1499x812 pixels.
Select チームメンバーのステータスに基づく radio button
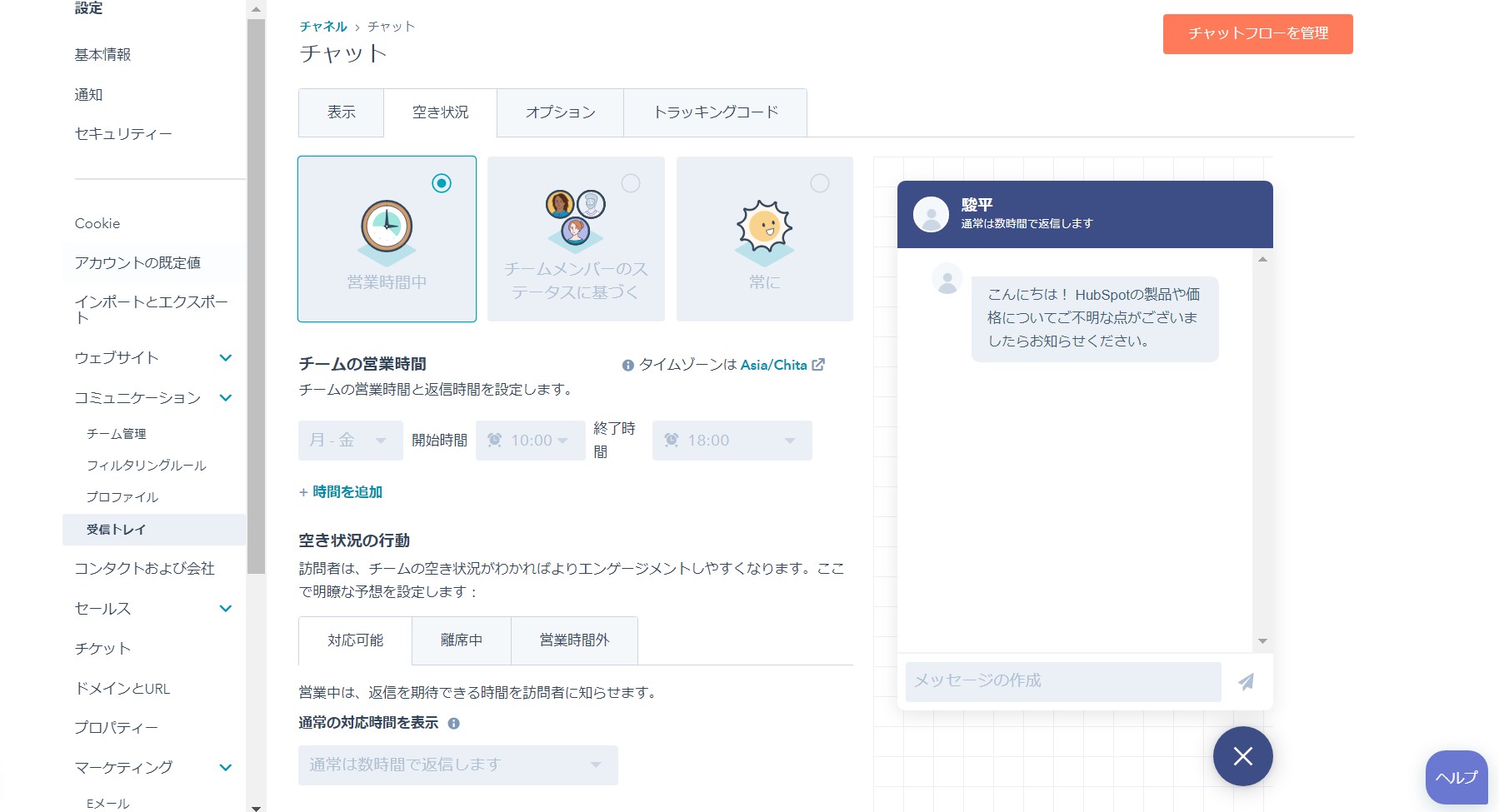631,183
